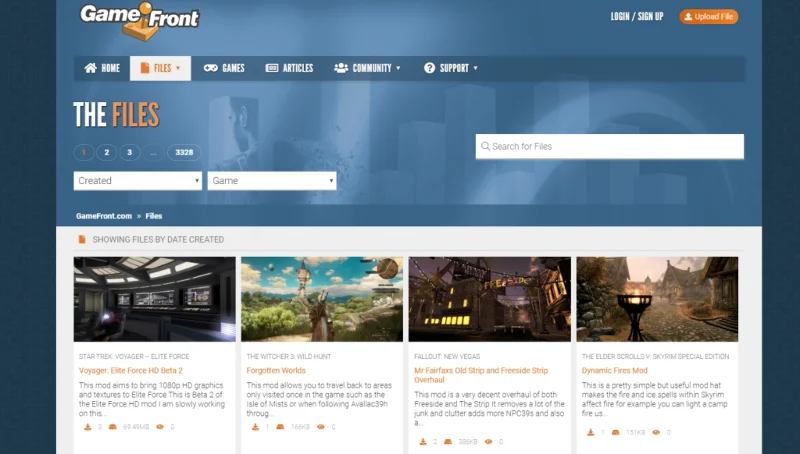Click download icon under Voyager Elite Force mod
This screenshot has height=454, width=800.
click(88, 427)
